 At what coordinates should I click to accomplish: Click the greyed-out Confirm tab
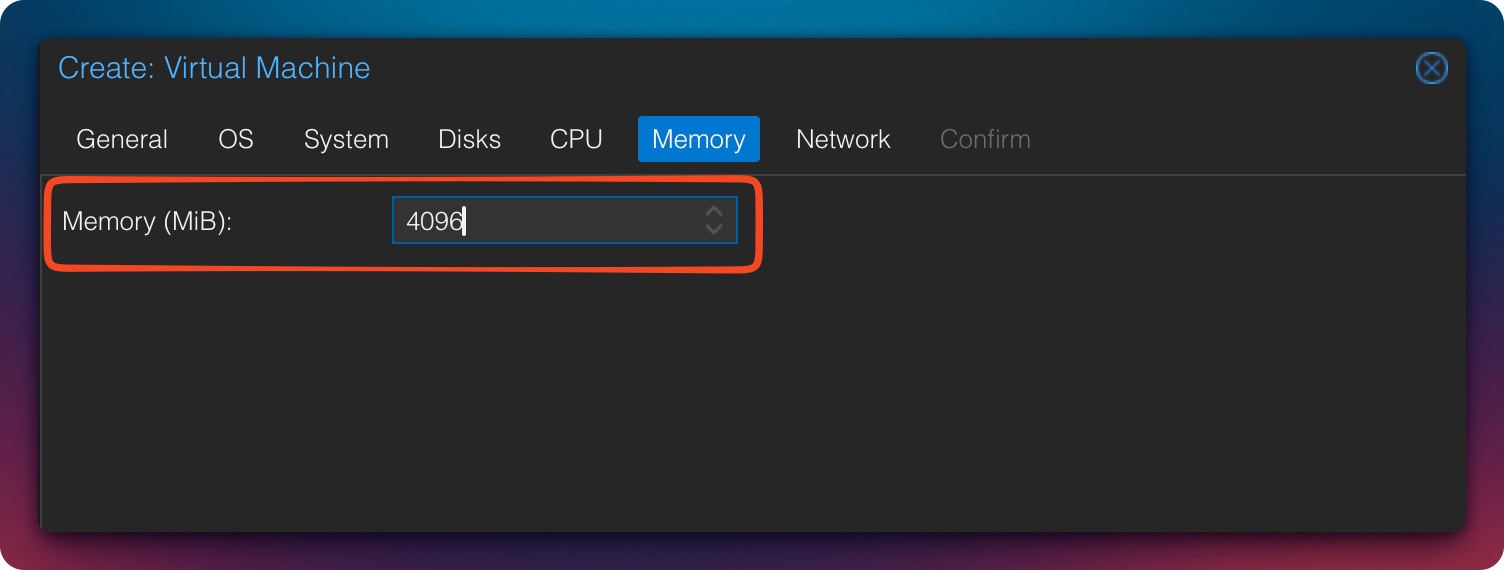coord(985,139)
